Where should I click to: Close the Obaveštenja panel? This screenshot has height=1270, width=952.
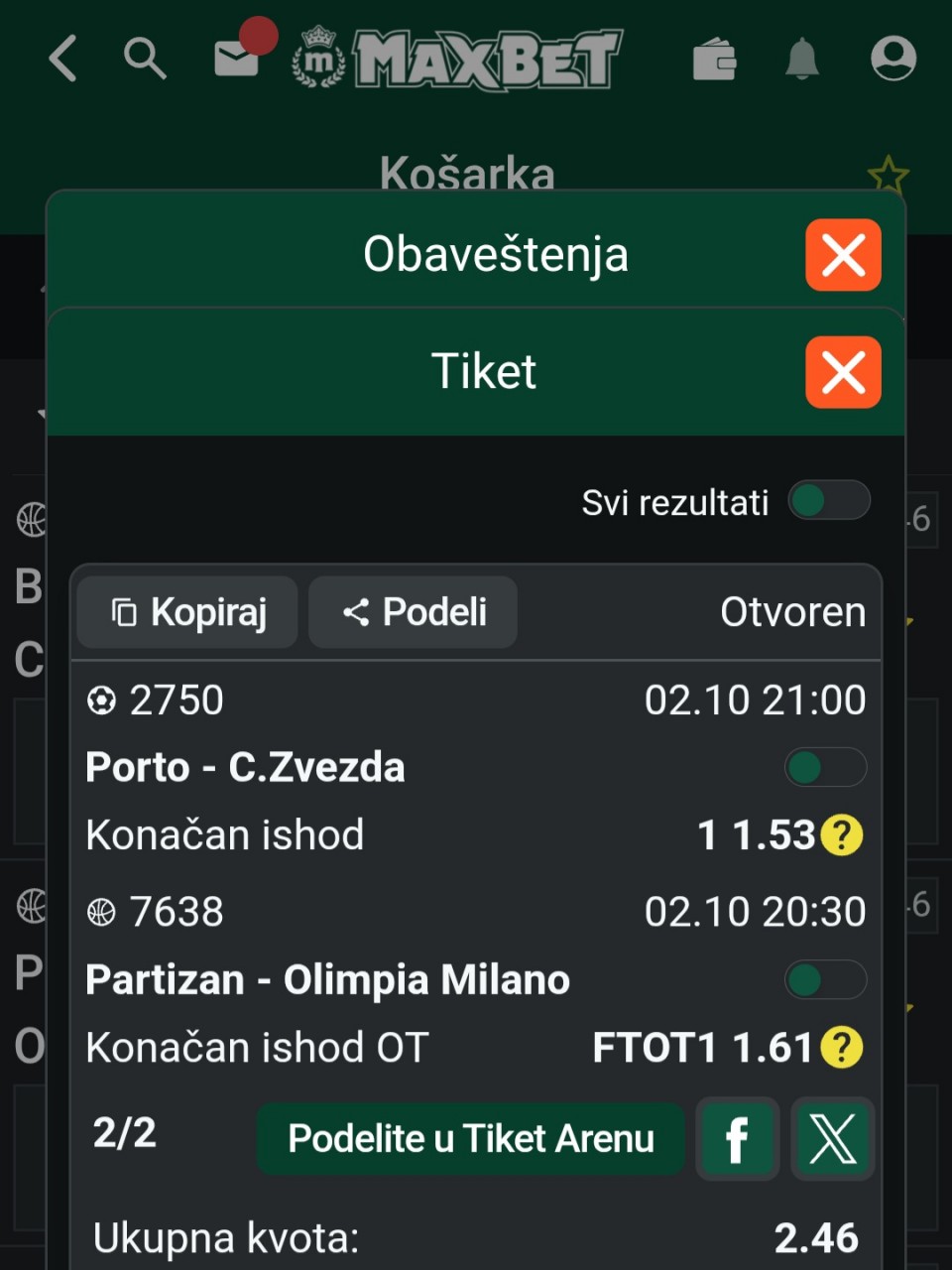(x=843, y=255)
